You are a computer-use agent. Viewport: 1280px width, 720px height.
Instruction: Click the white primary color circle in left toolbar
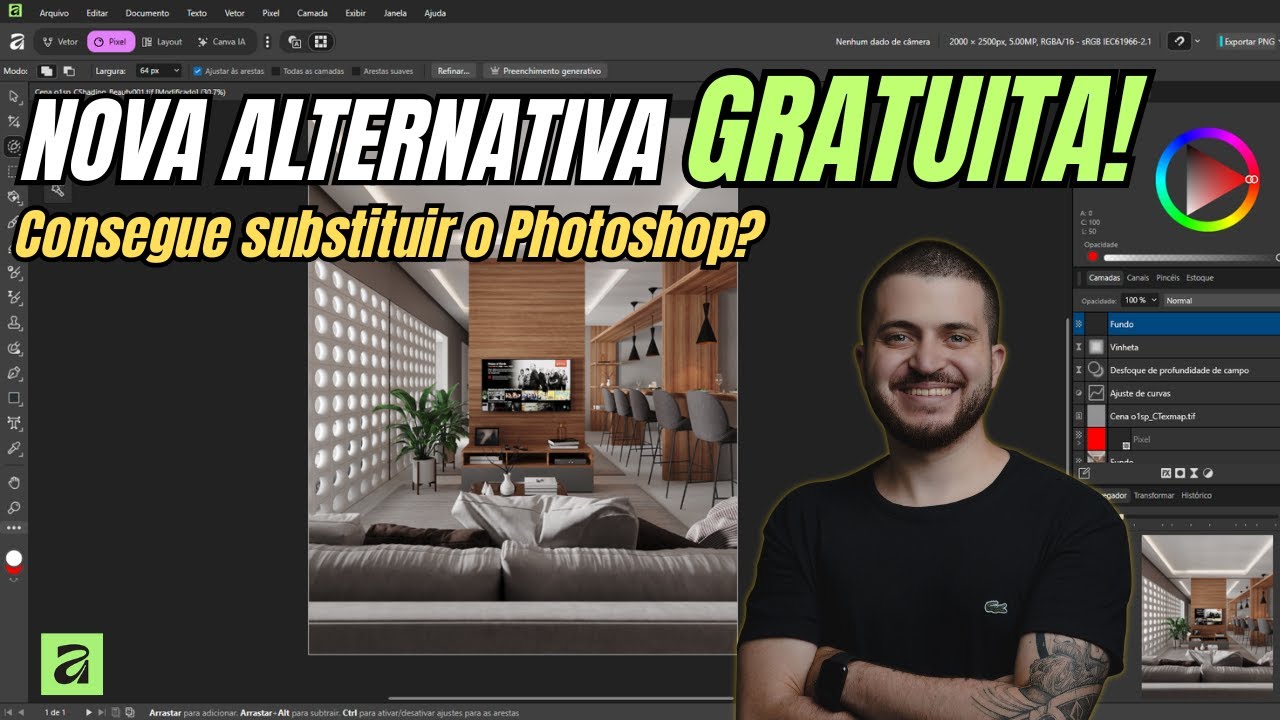point(14,558)
